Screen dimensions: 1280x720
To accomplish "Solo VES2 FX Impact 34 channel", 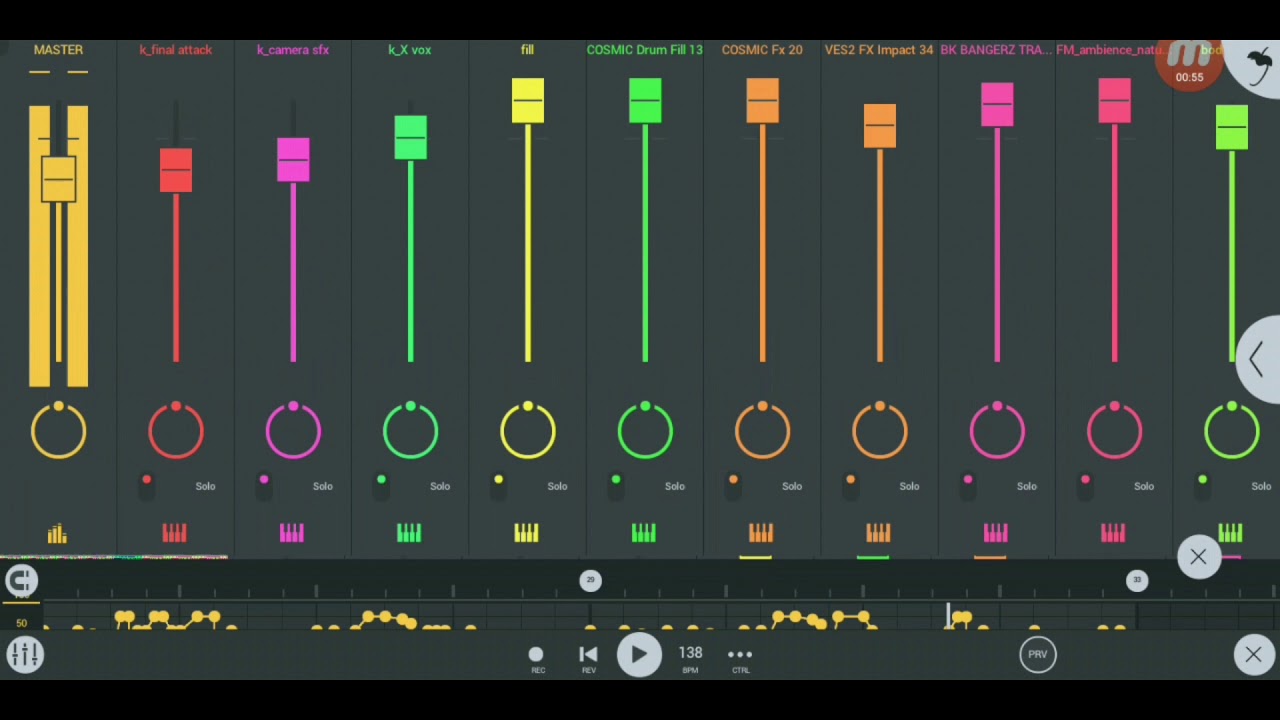I will [x=909, y=486].
